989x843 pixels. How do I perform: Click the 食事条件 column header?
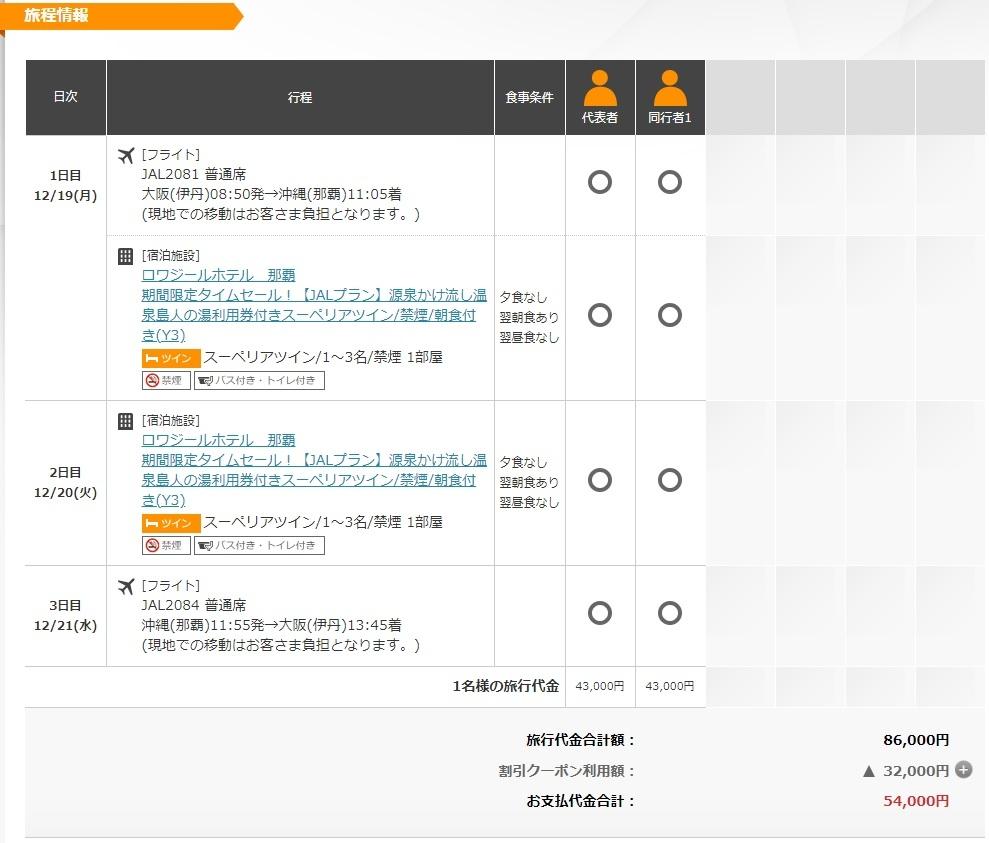tap(530, 98)
